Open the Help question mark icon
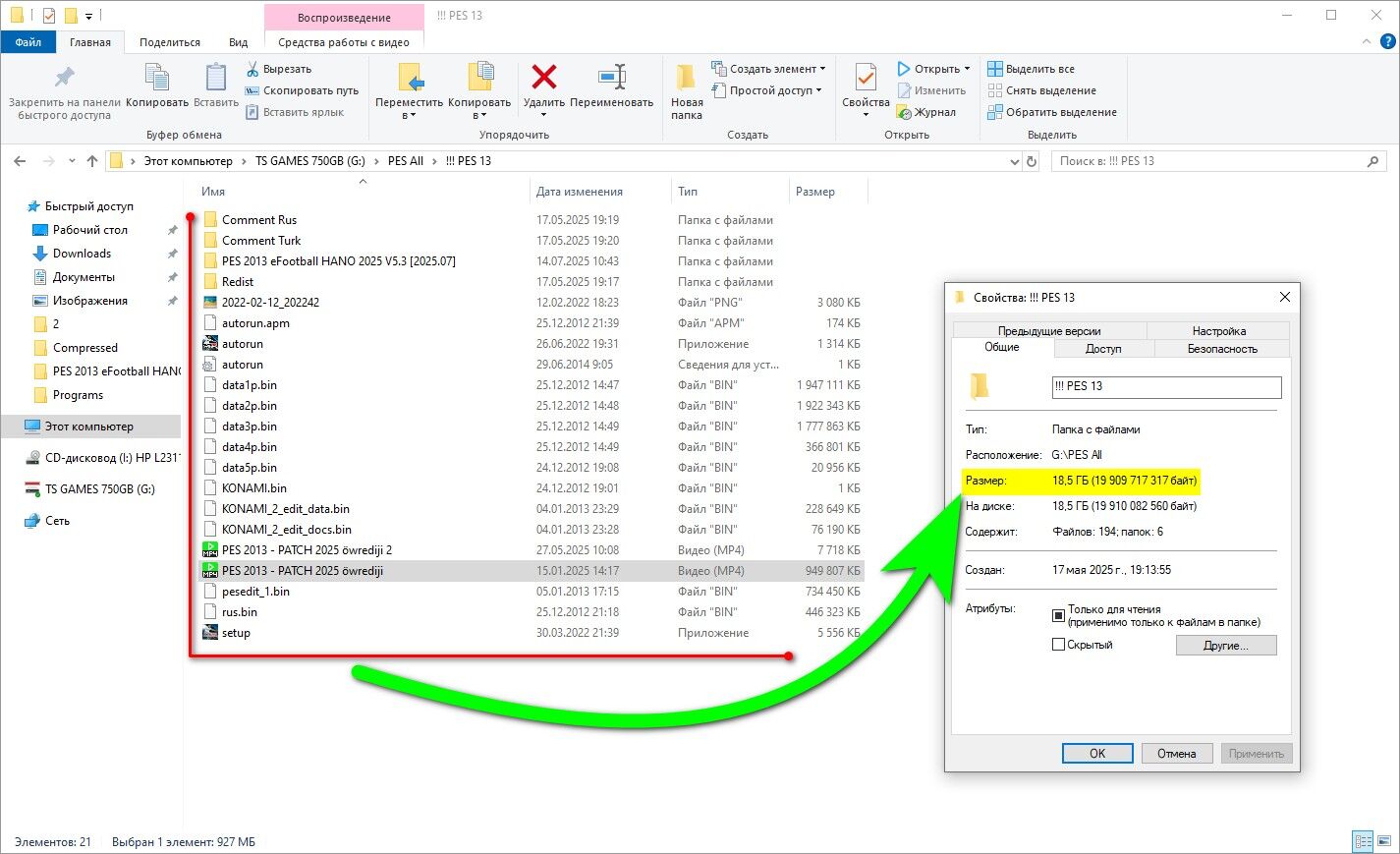 [x=1387, y=42]
